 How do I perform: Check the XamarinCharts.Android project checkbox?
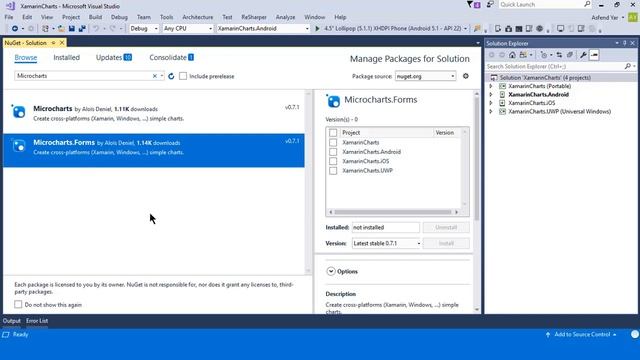click(333, 152)
